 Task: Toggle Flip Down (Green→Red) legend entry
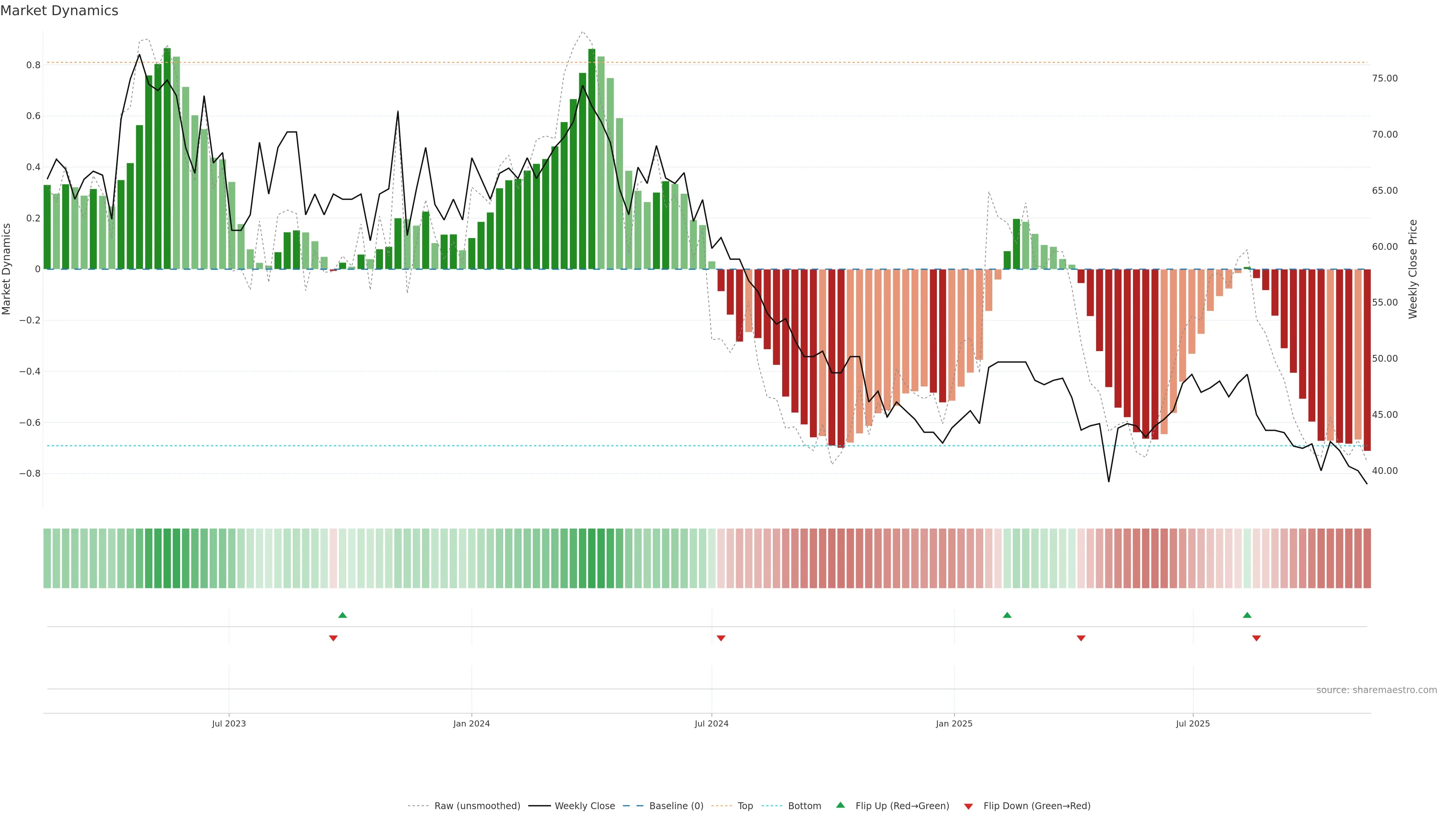pyautogui.click(x=1037, y=806)
